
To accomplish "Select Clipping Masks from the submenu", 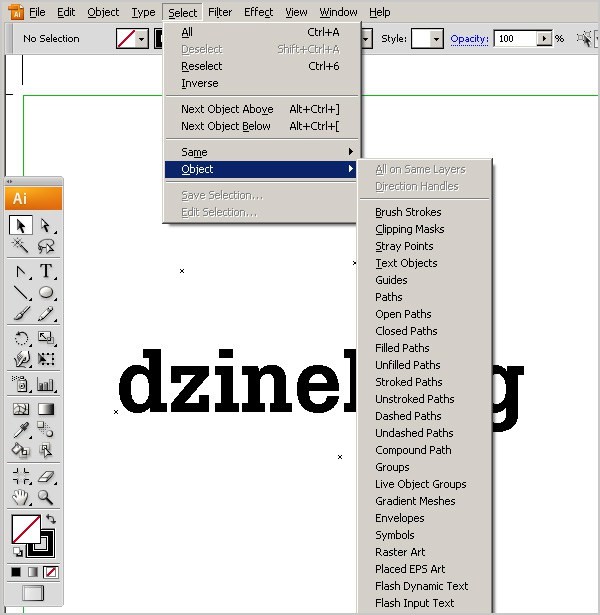I will pos(425,229).
